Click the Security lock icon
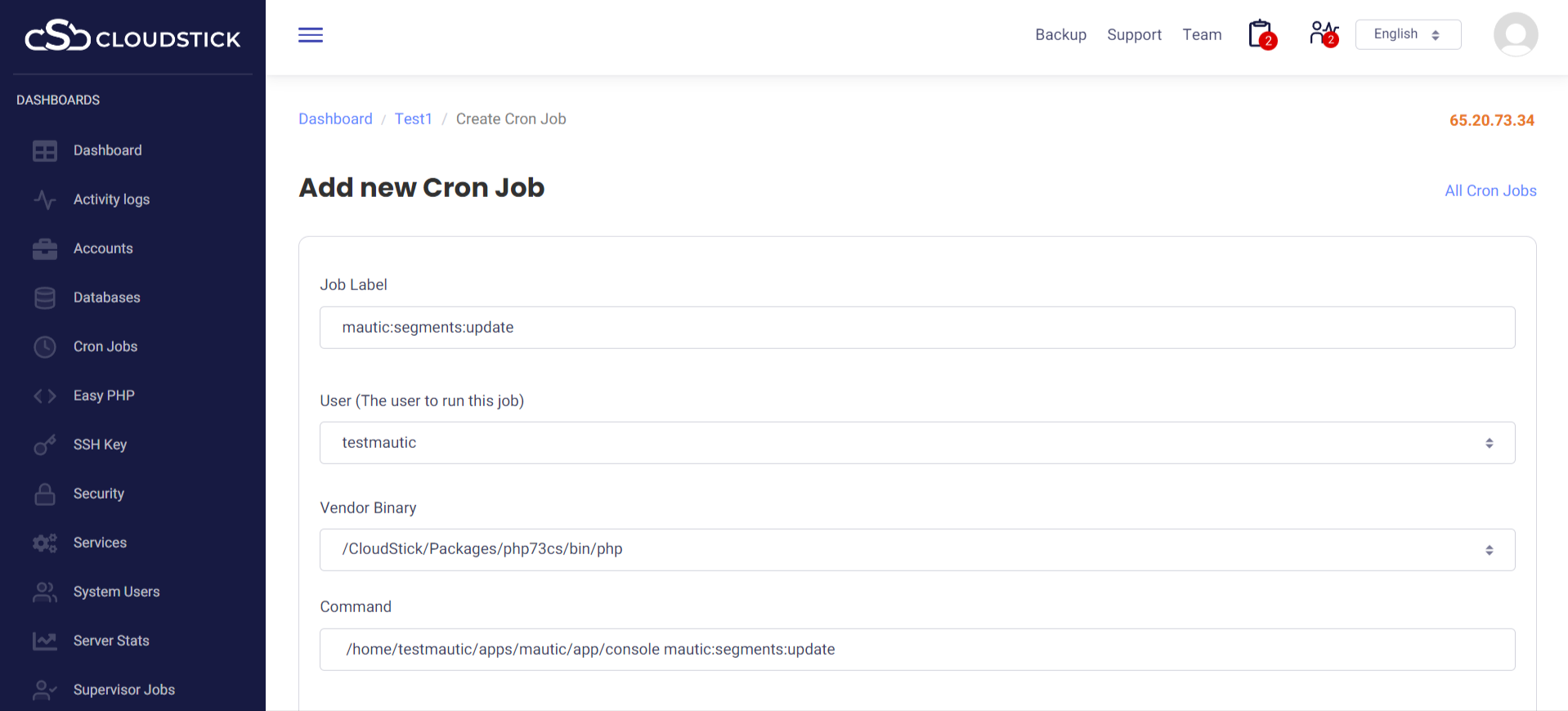Screen dimensions: 1568x711 click(45, 494)
